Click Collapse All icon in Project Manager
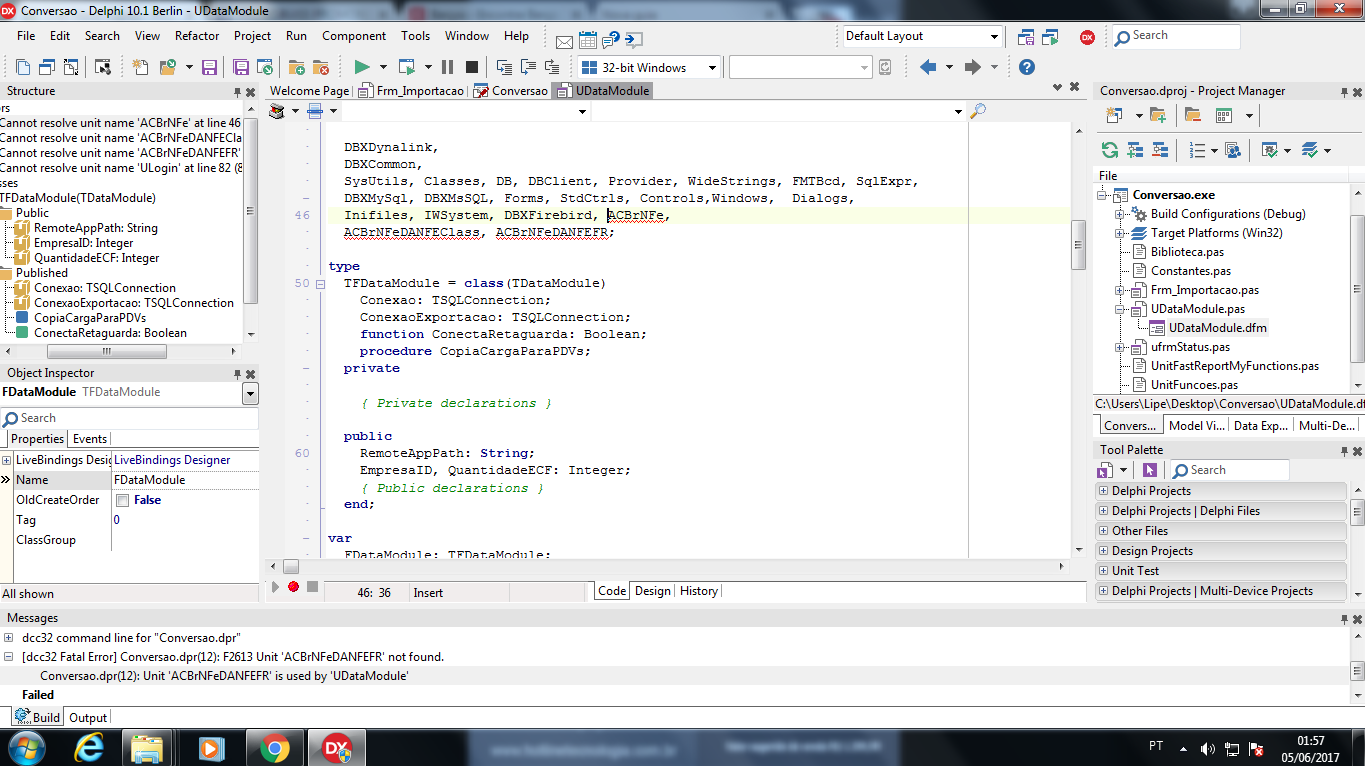The width and height of the screenshot is (1365, 766). 1160,150
